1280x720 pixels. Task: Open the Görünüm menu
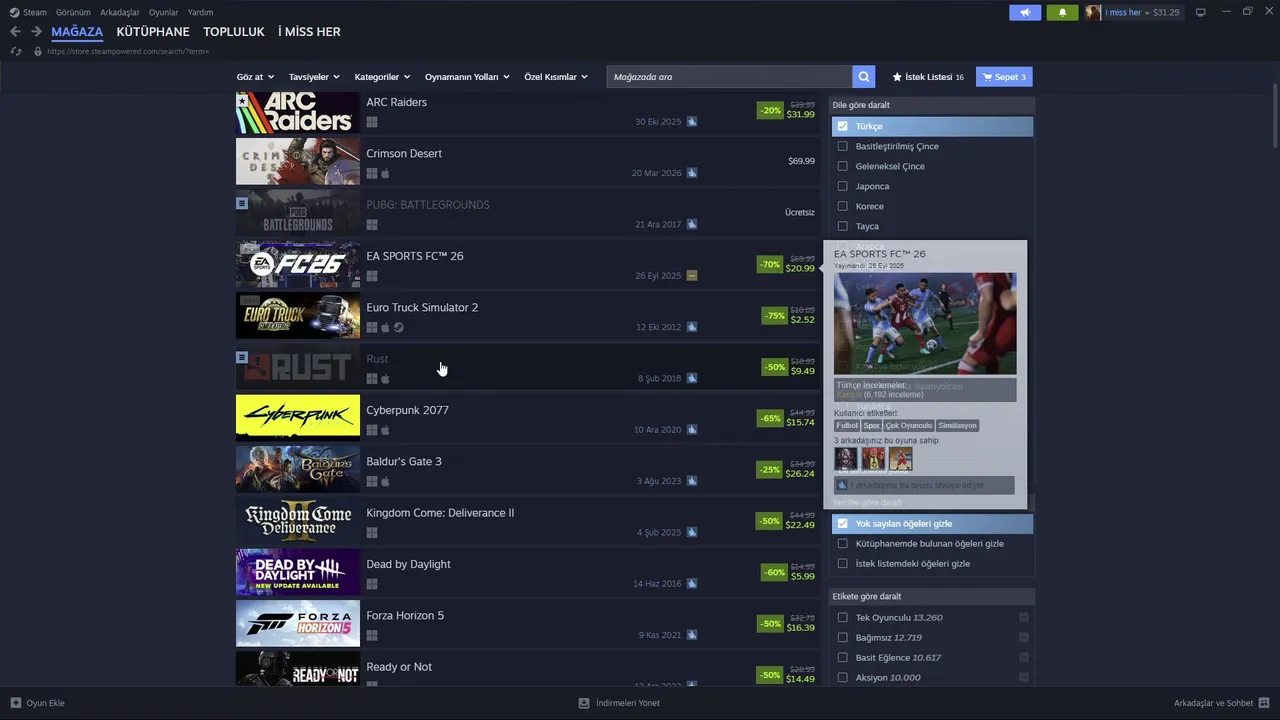[73, 12]
